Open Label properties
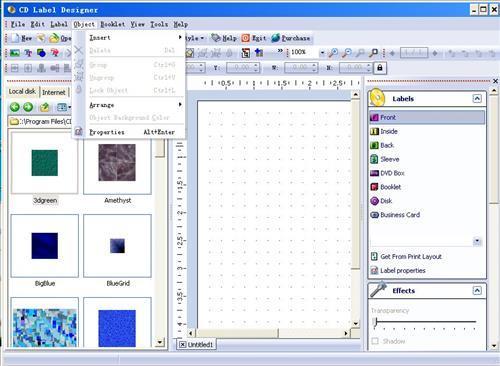This screenshot has height=366, width=500. click(398, 270)
